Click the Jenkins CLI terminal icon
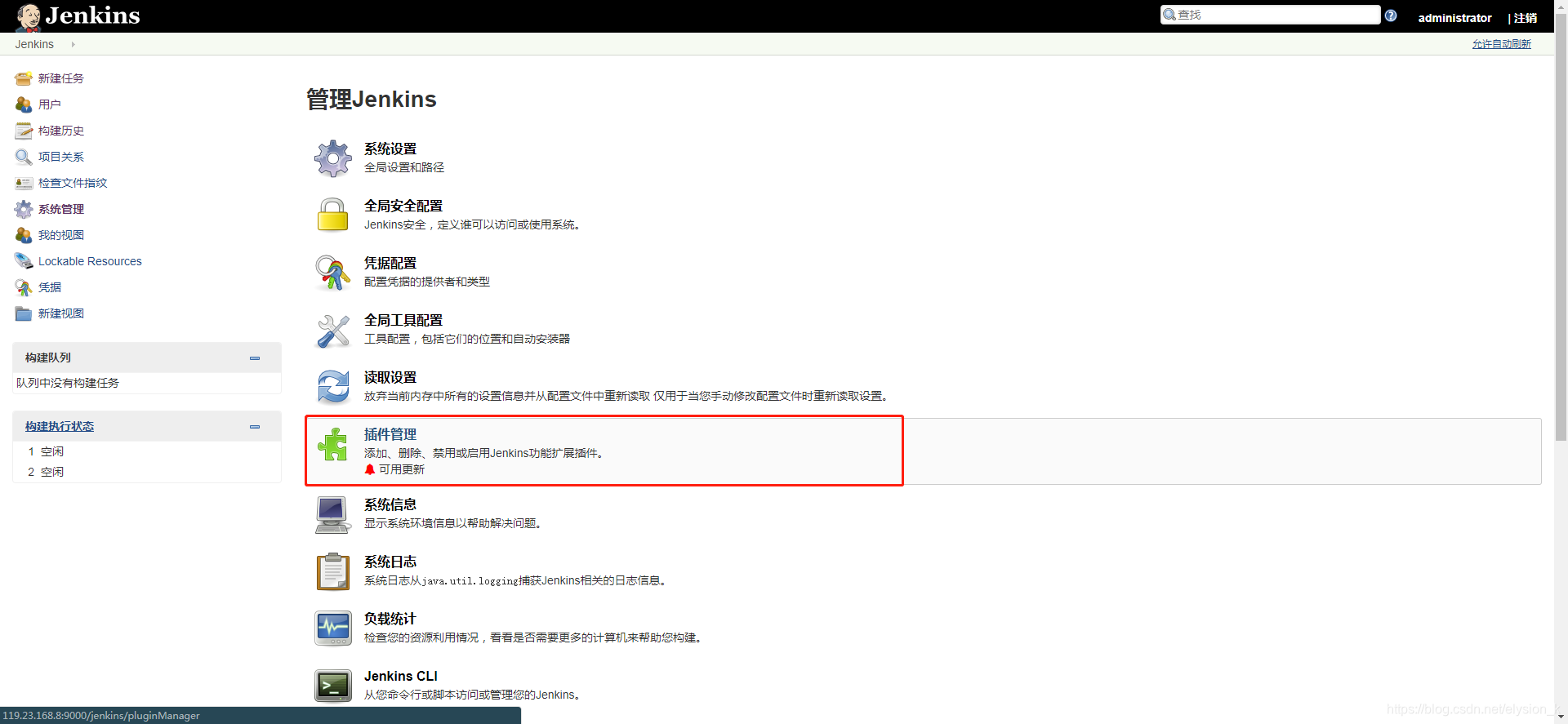This screenshot has width=1568, height=724. click(x=333, y=686)
